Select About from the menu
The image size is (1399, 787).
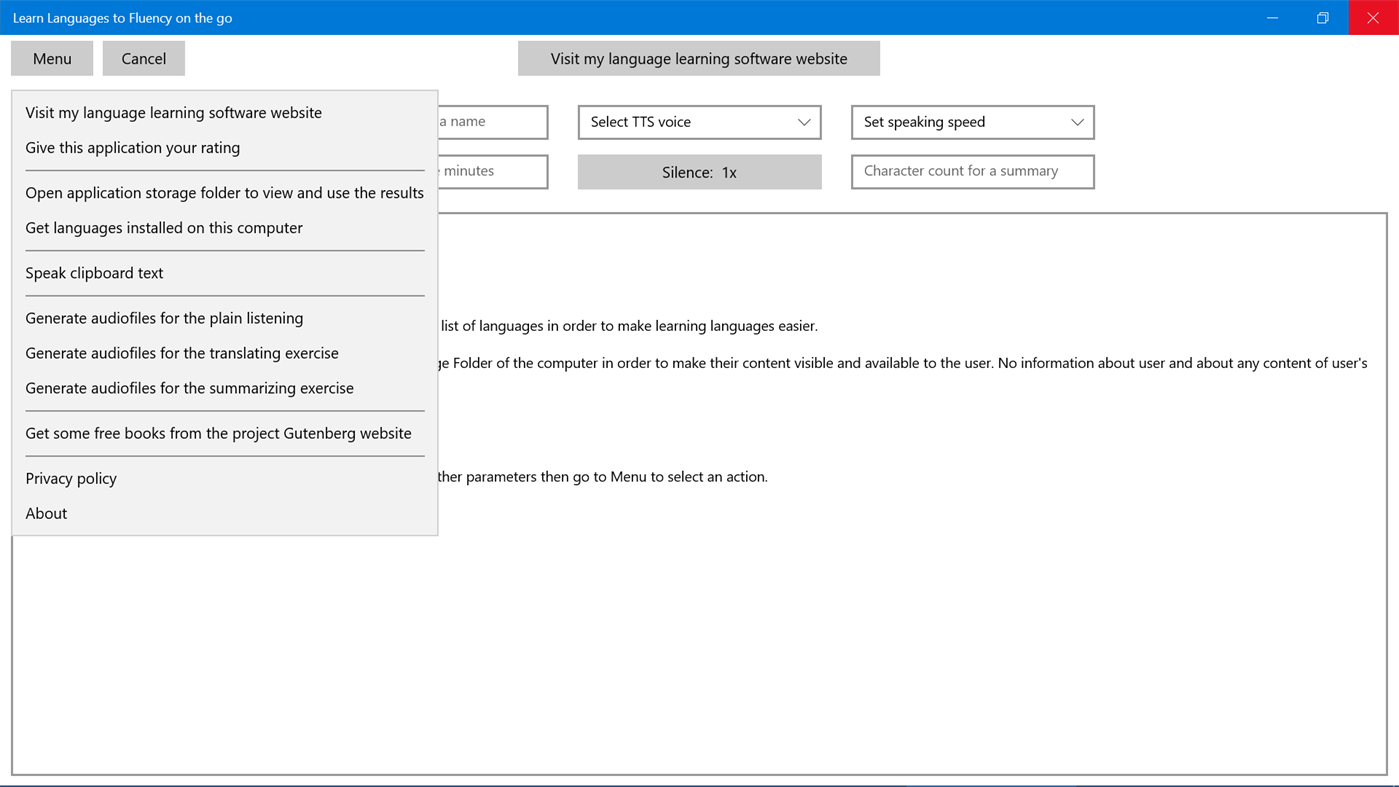pos(46,512)
